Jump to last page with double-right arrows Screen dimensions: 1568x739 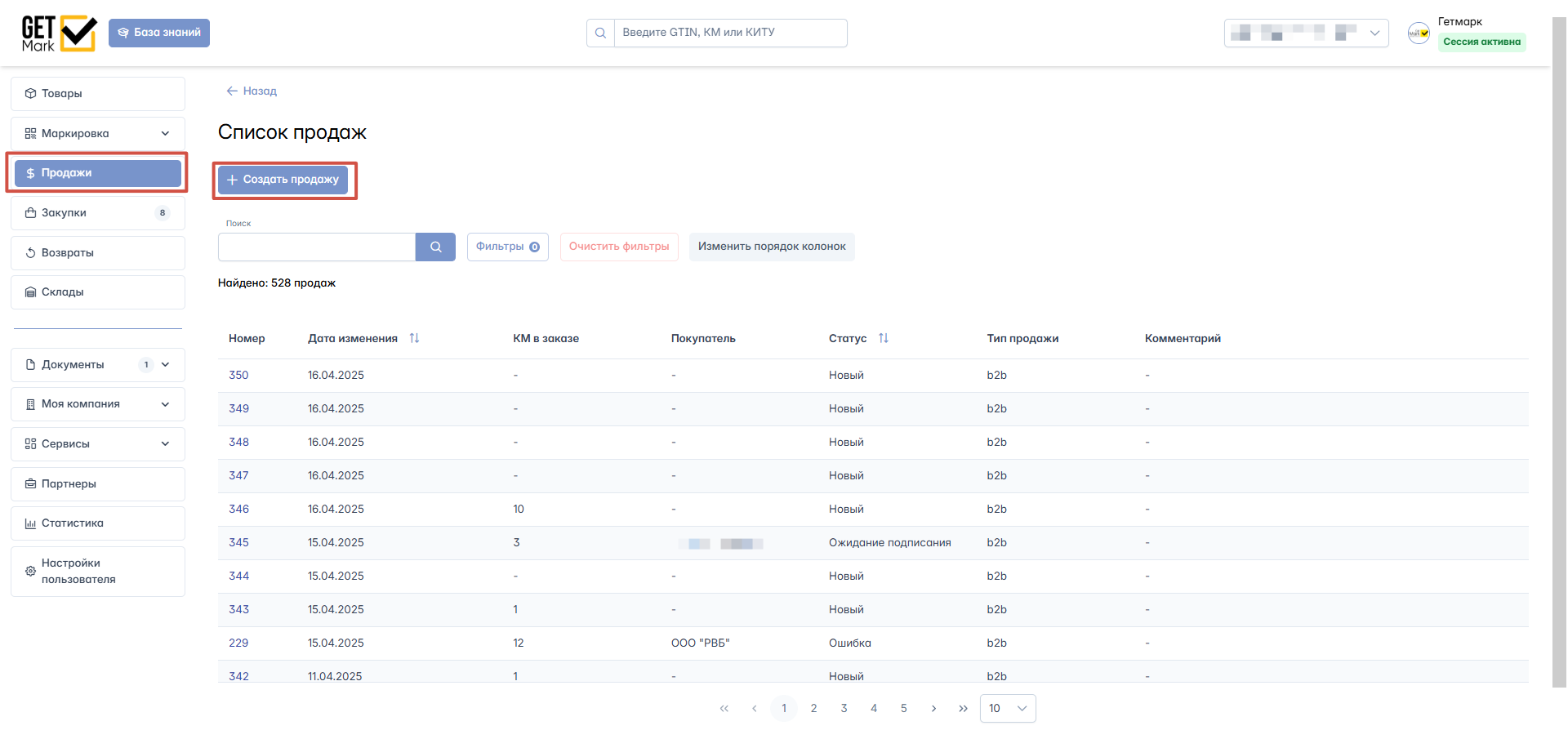(963, 709)
